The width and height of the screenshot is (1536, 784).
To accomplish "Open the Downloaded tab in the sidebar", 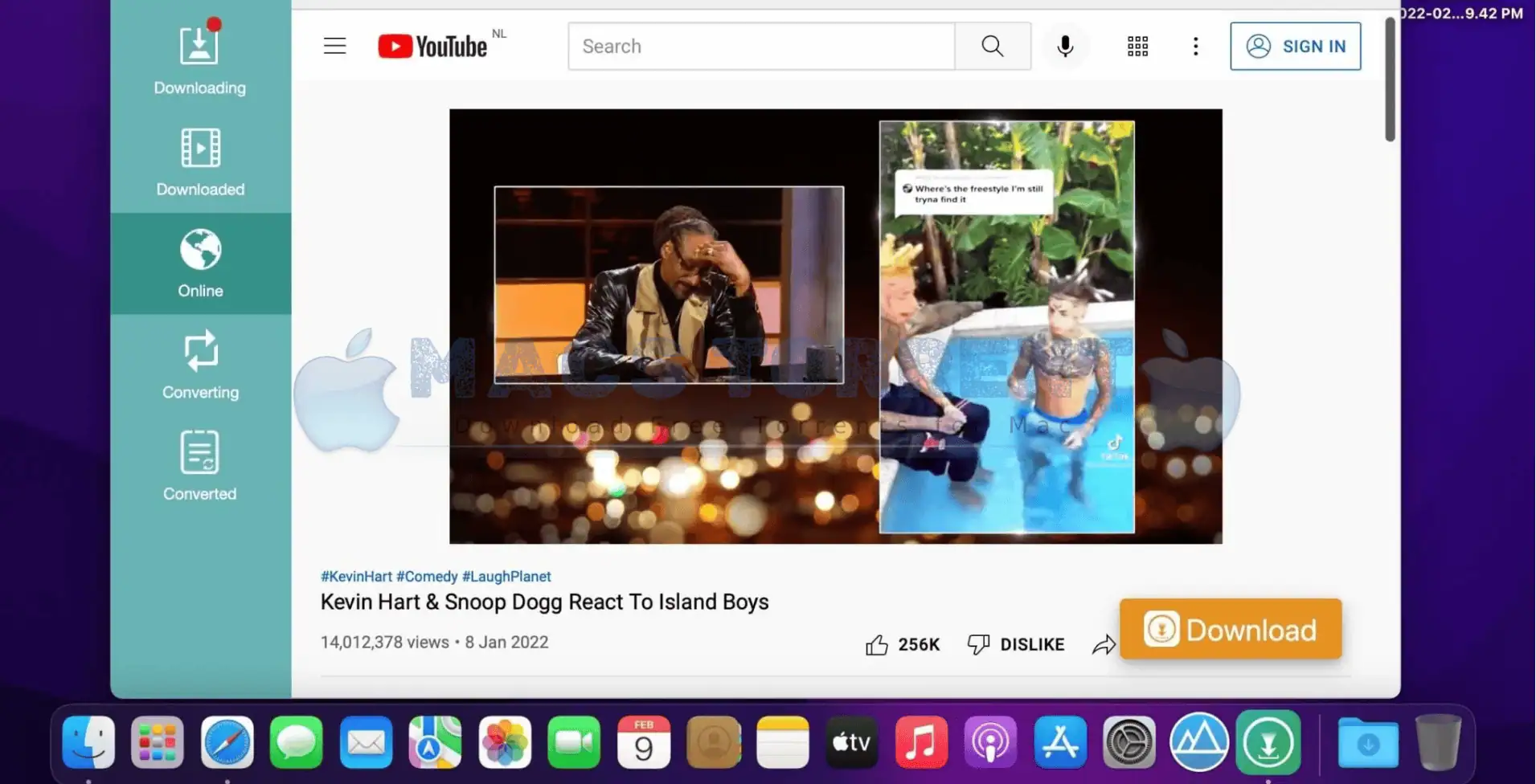I will point(200,161).
